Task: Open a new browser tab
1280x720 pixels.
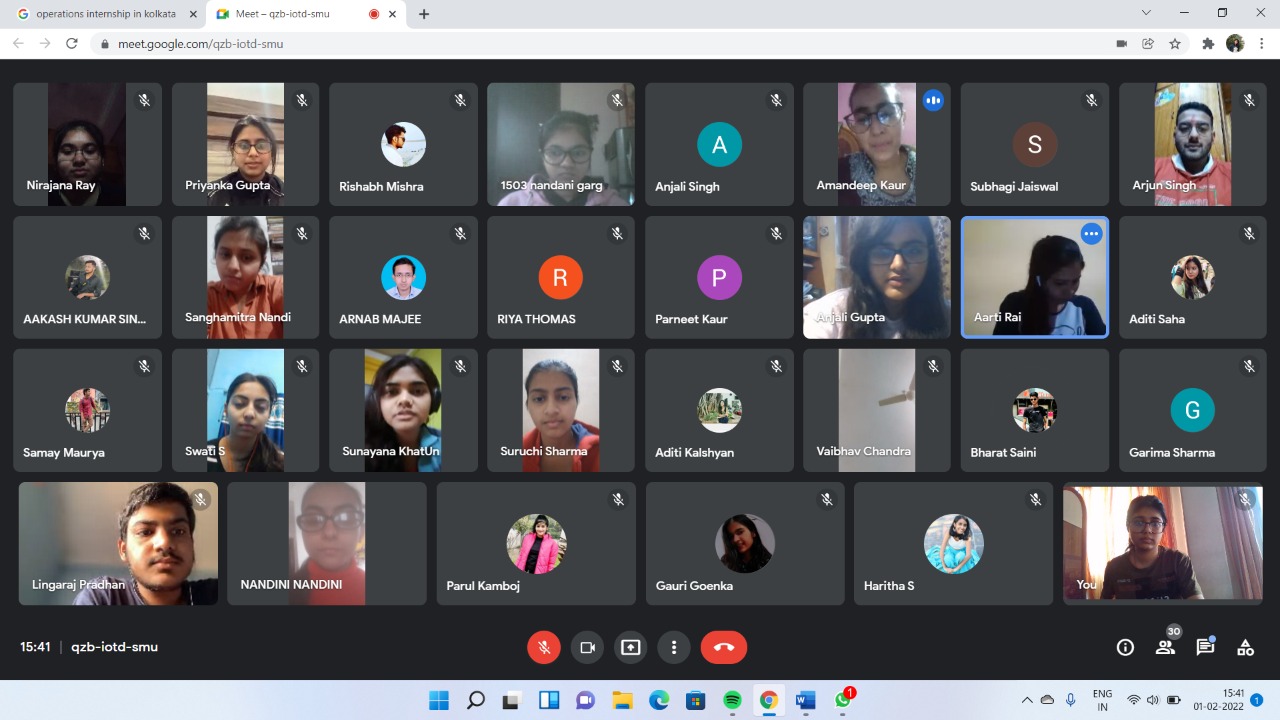Action: pos(424,14)
